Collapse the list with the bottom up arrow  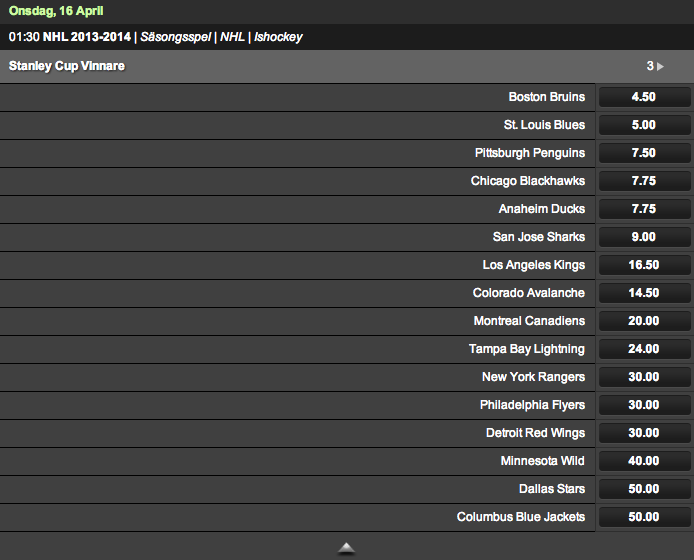[x=347, y=548]
